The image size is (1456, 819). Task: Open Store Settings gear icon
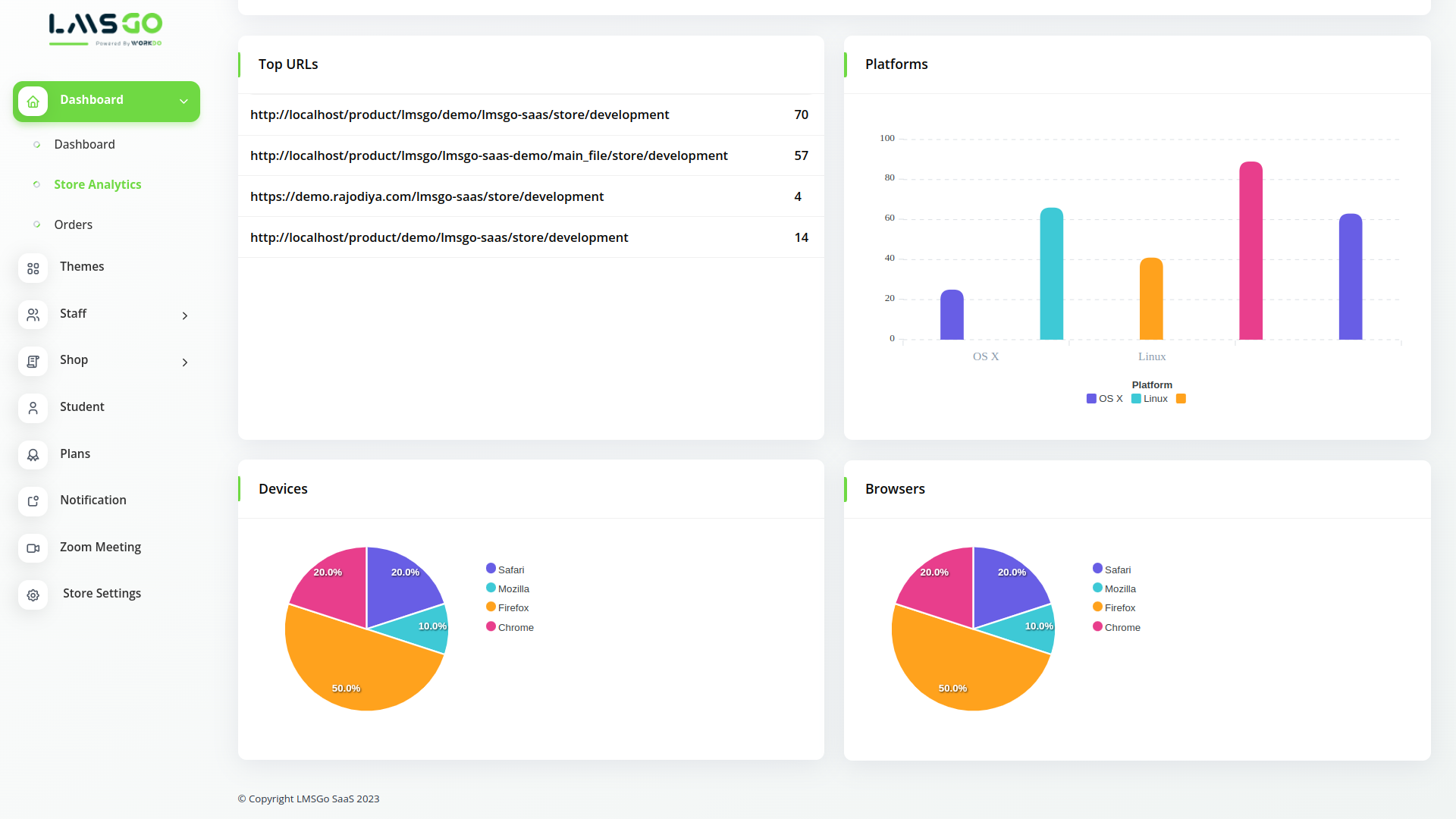coord(33,595)
